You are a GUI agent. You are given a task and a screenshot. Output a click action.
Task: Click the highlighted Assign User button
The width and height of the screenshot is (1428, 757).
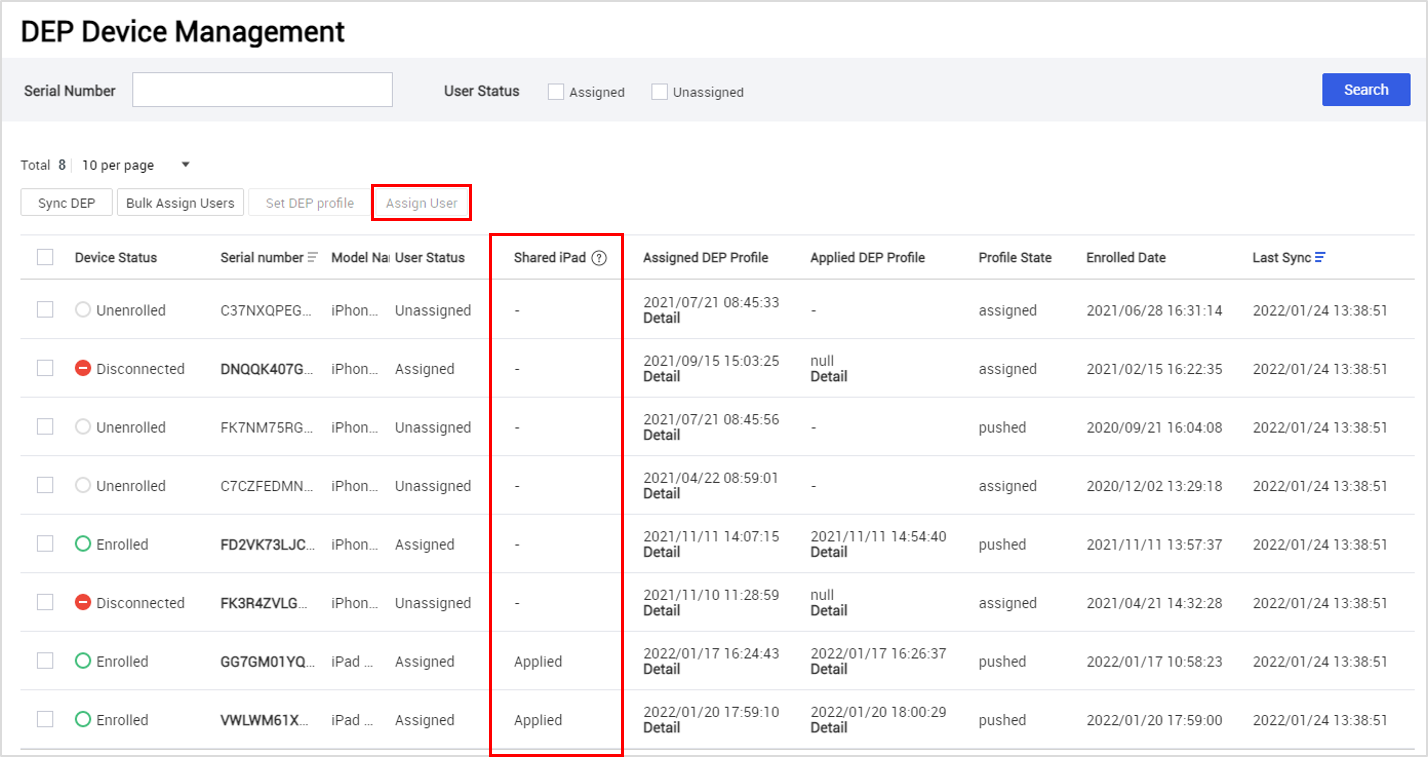[421, 202]
